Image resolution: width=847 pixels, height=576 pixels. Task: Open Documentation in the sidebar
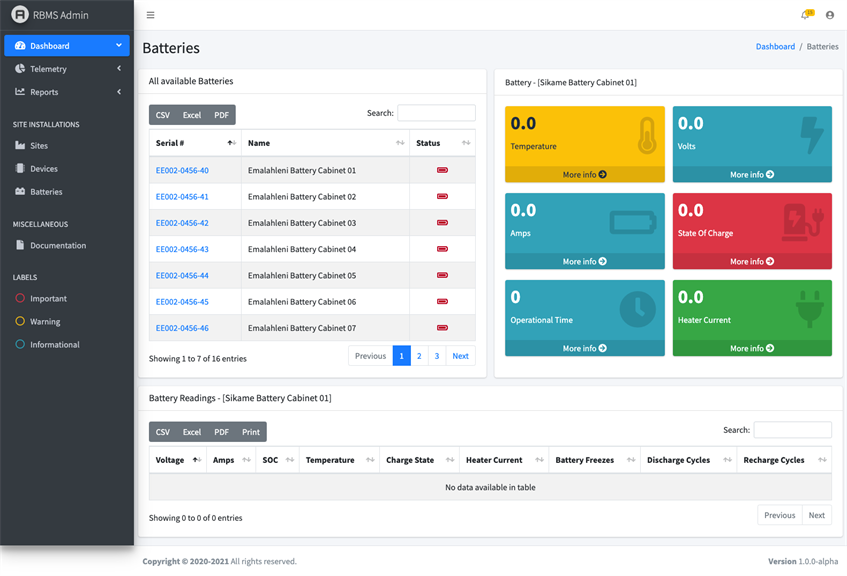click(57, 245)
